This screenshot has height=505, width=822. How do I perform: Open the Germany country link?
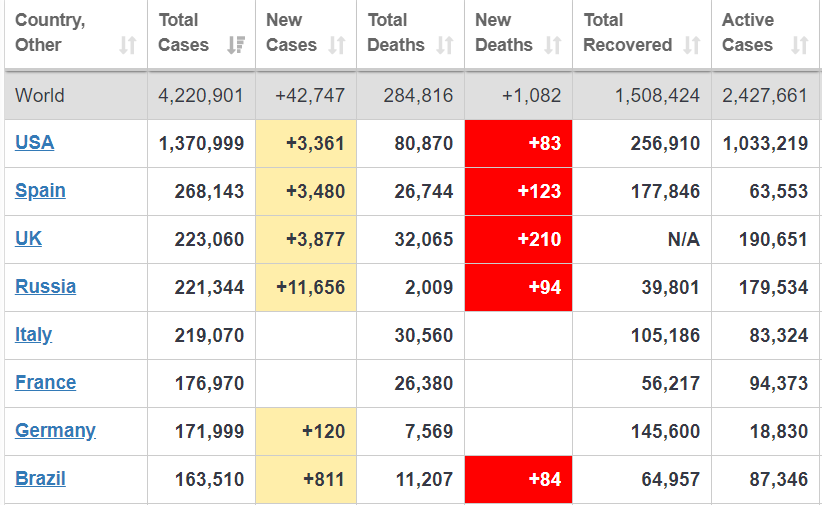[55, 431]
